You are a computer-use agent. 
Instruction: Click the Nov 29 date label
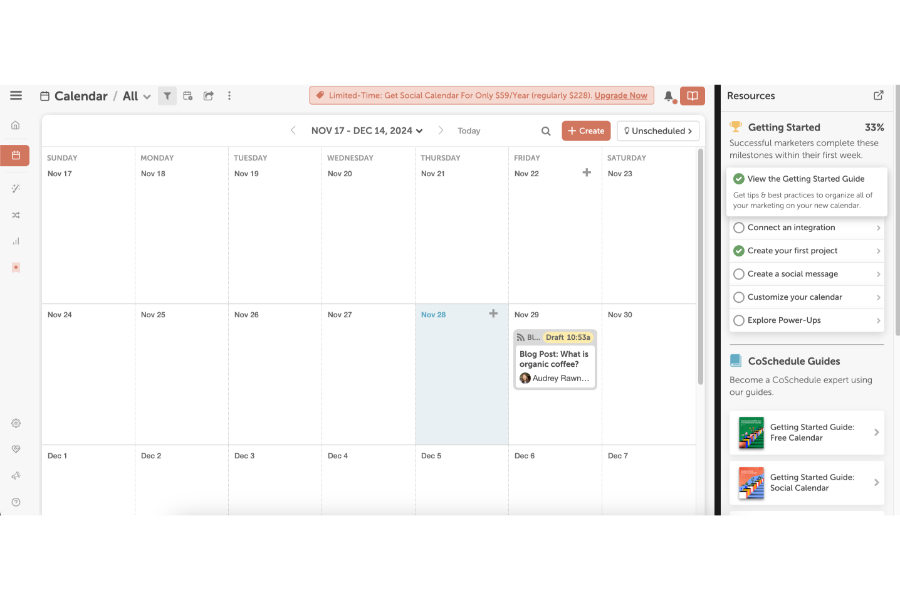(x=526, y=315)
